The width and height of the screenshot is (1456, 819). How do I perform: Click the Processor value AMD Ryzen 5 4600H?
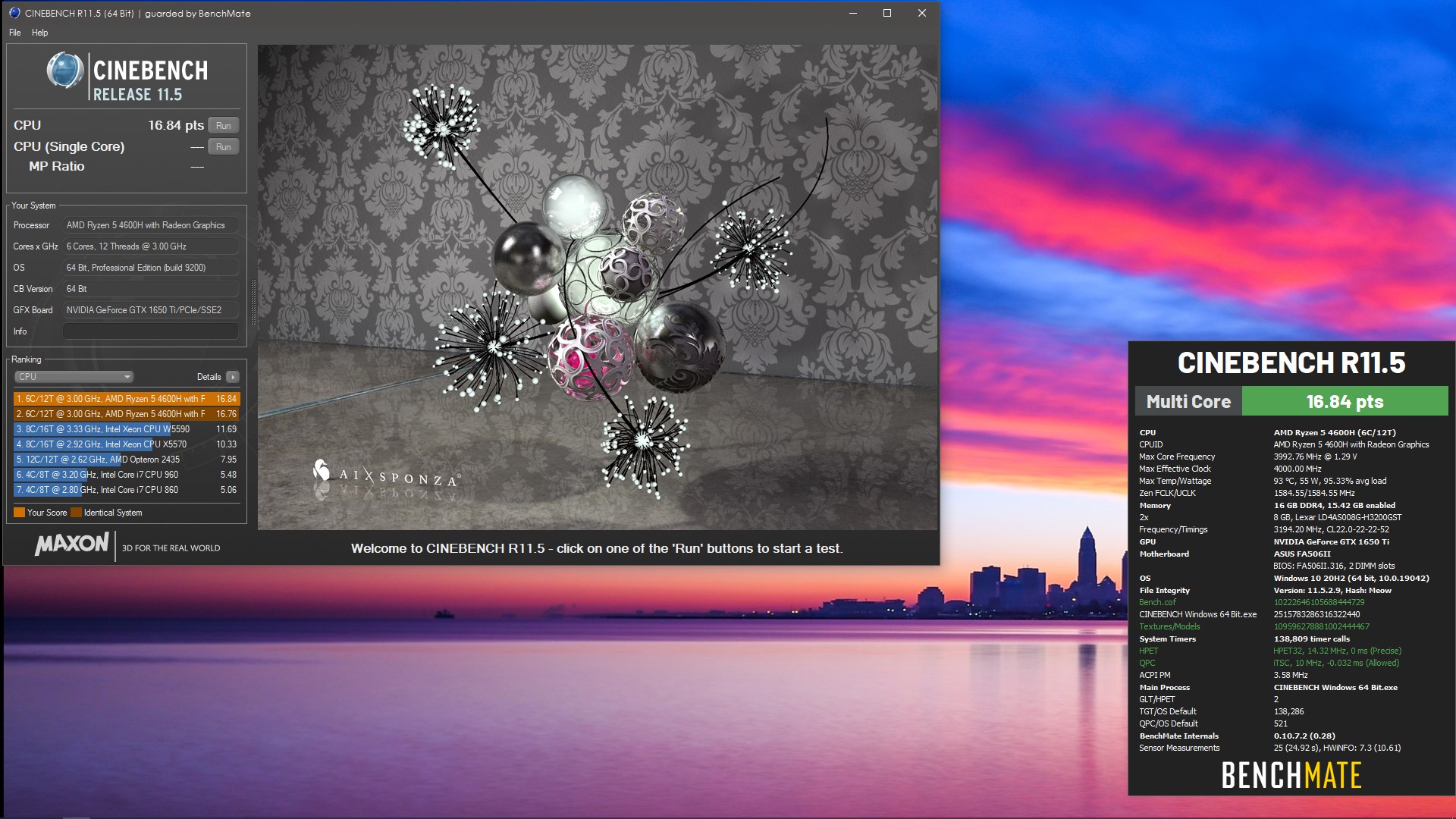click(x=150, y=225)
